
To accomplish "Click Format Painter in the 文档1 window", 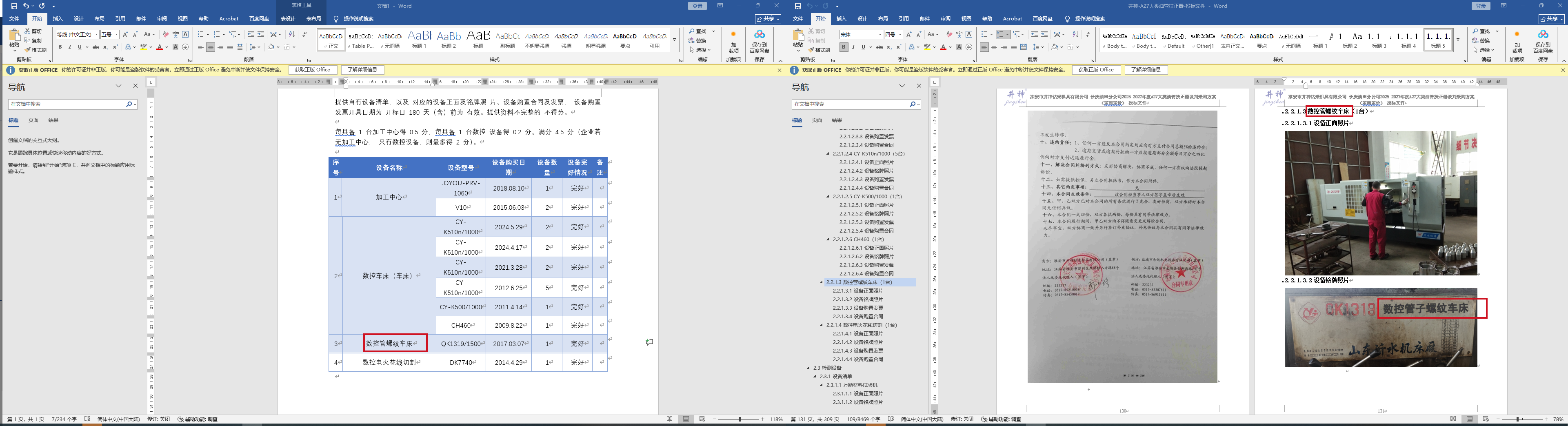I will pyautogui.click(x=36, y=50).
